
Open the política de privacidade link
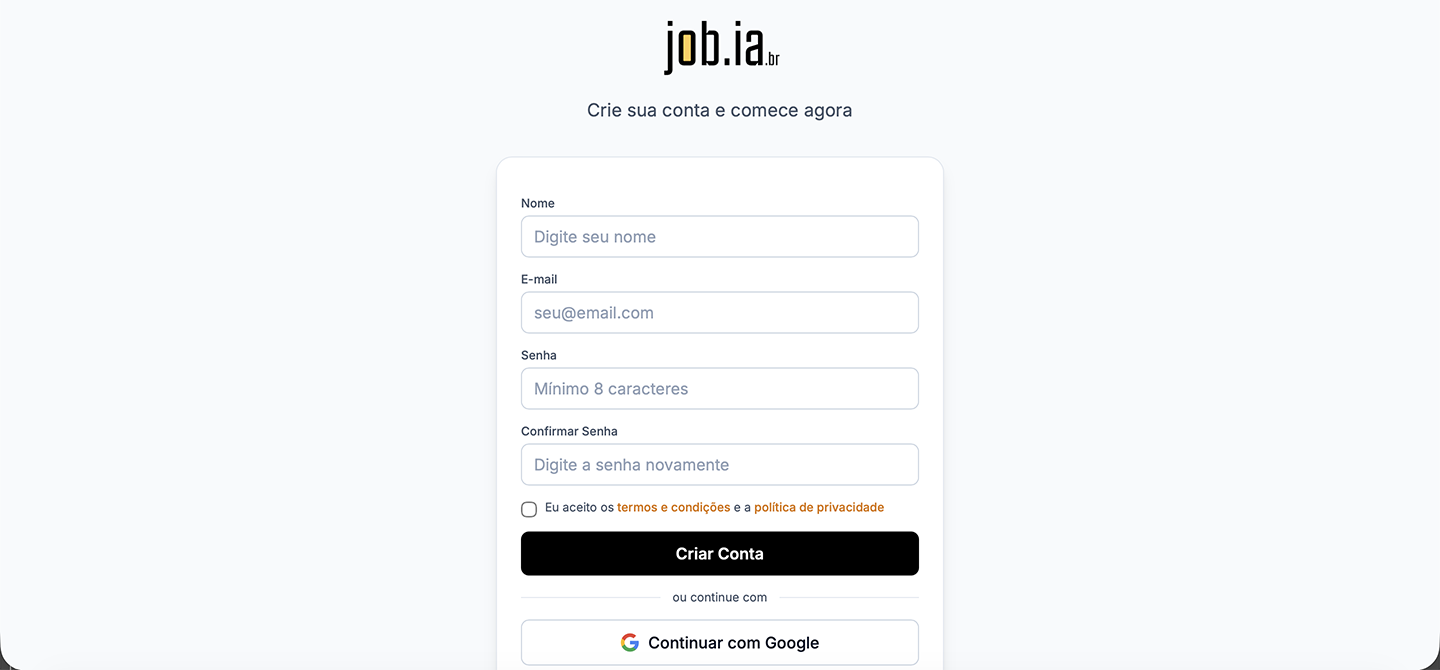[819, 508]
